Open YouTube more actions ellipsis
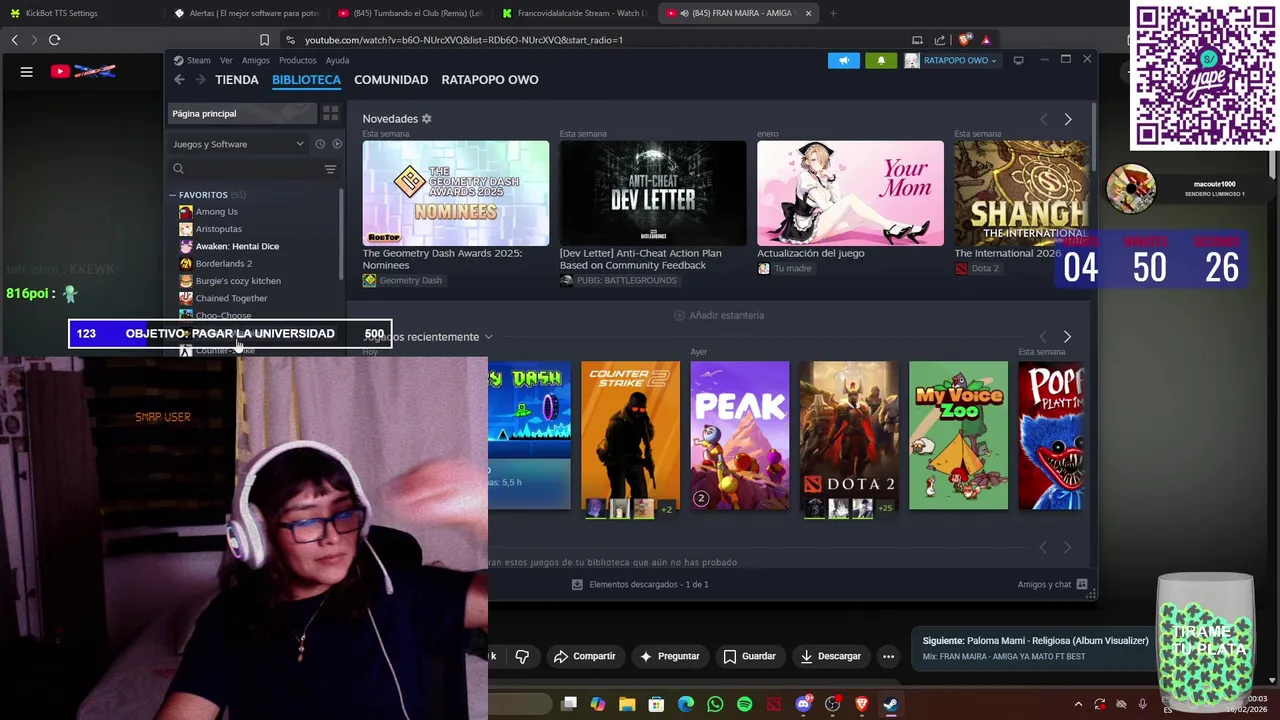The width and height of the screenshot is (1280, 720). [x=888, y=656]
